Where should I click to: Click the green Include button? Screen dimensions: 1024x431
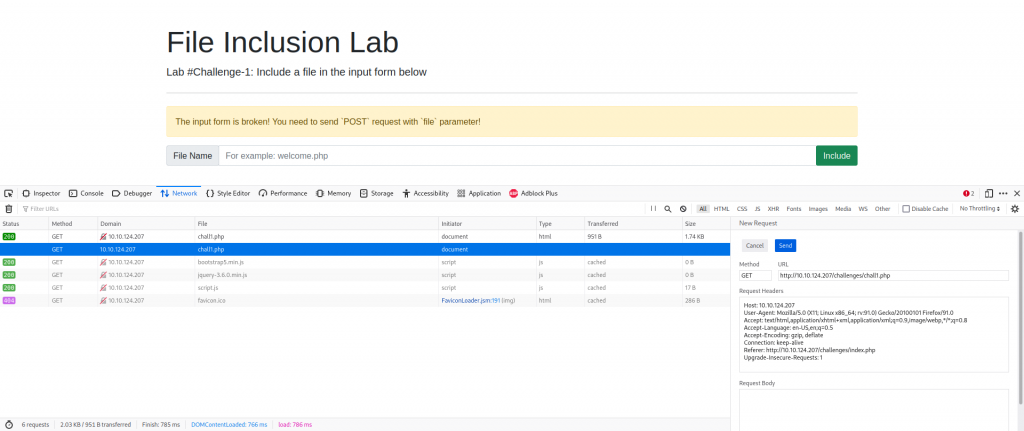coord(836,156)
